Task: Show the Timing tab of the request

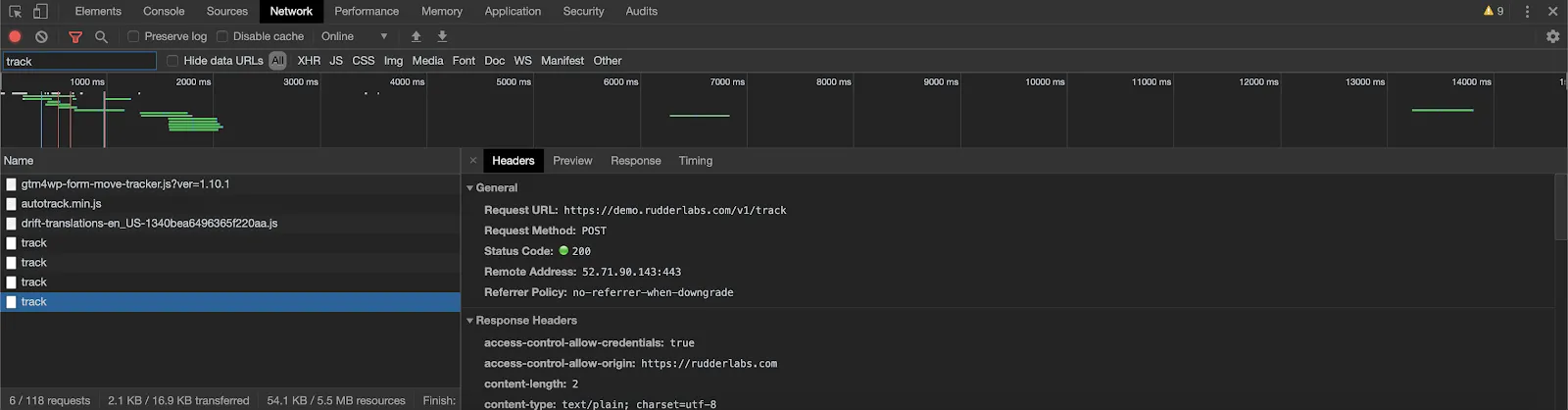Action: (696, 161)
